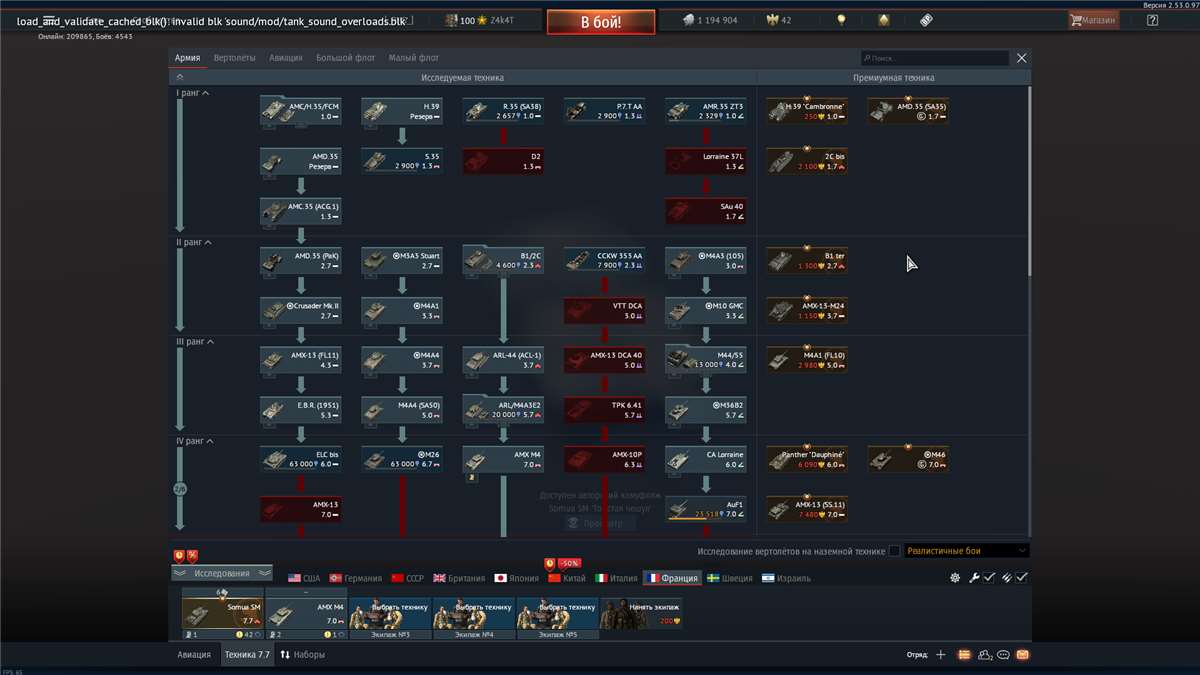The width and height of the screenshot is (1200, 675).
Task: Select the Германия nation tab
Action: tap(356, 578)
